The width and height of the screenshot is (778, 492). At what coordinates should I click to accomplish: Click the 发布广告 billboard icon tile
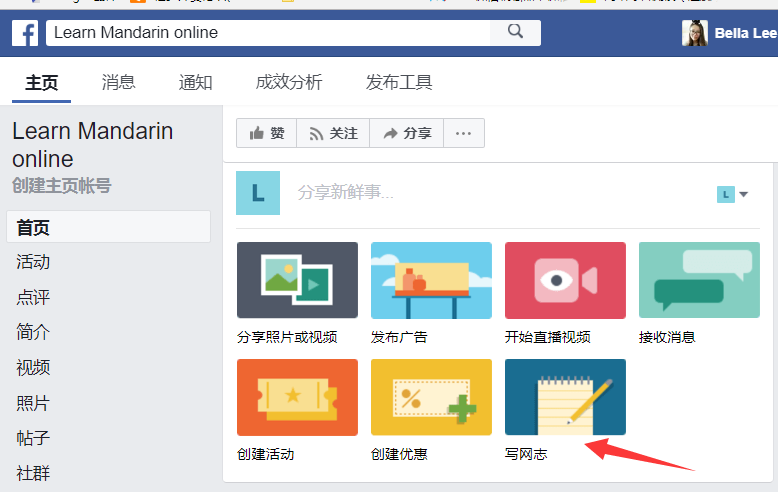(431, 280)
